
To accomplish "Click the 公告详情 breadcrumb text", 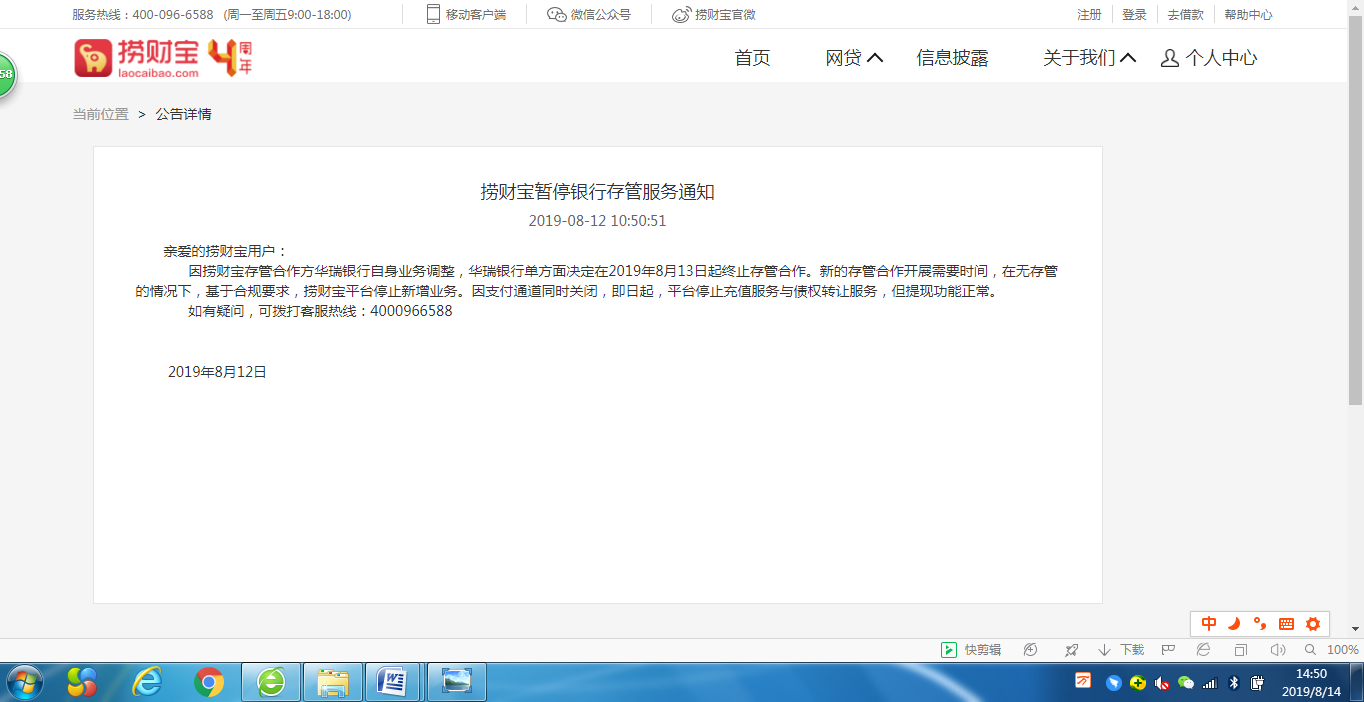I will 183,114.
